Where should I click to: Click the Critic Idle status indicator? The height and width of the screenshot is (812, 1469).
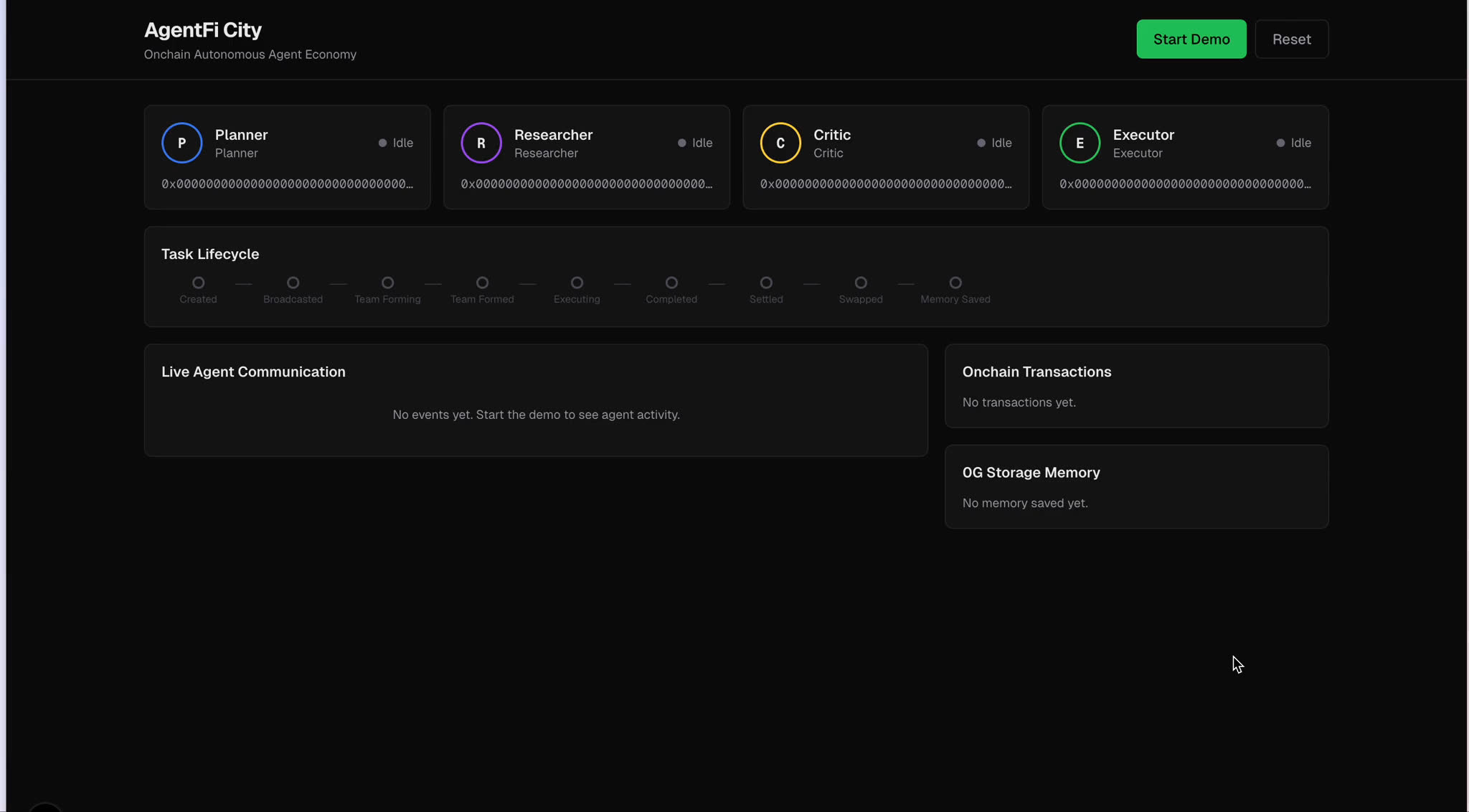(x=994, y=143)
